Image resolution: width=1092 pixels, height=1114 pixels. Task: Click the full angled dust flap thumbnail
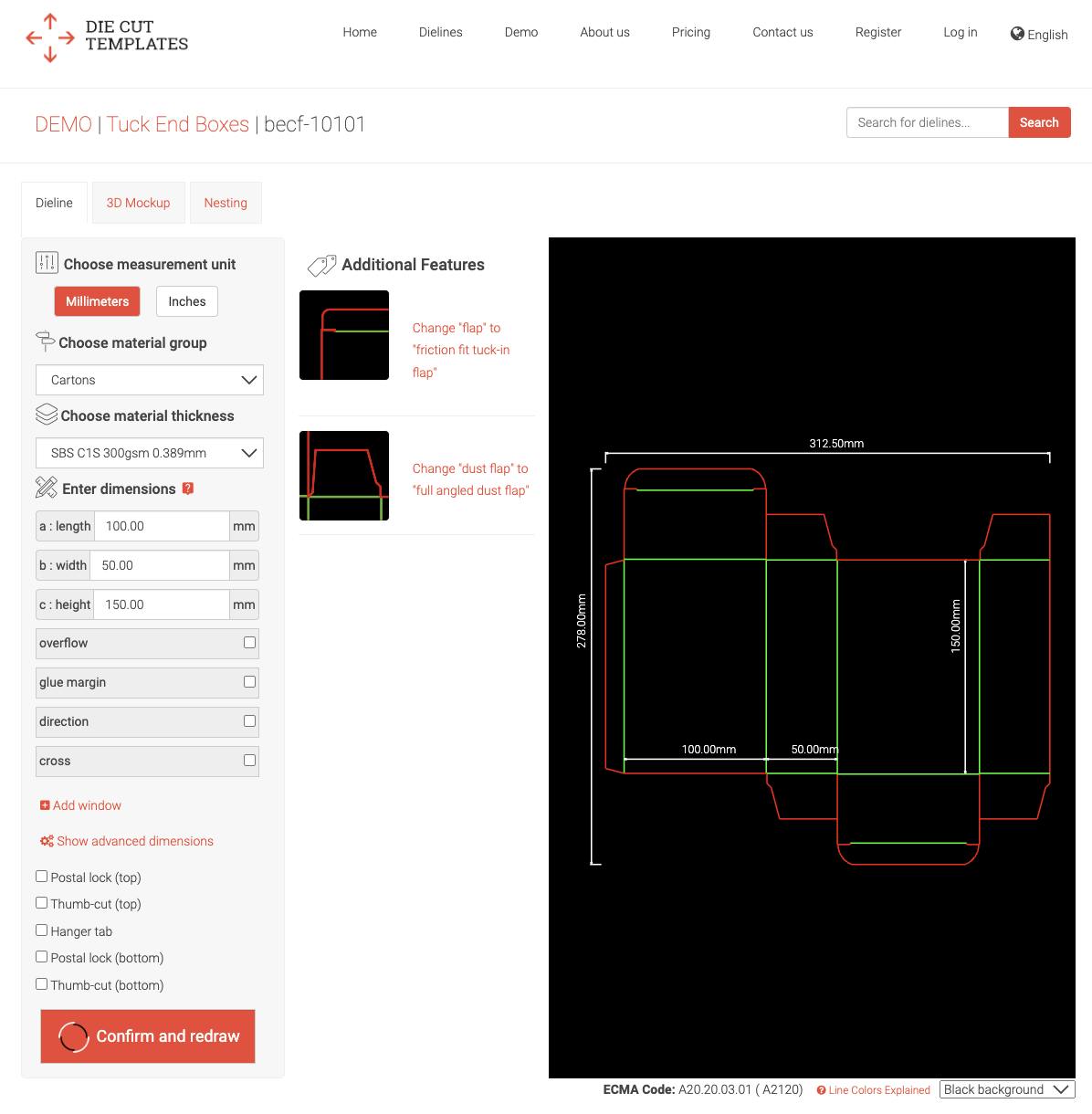click(344, 476)
